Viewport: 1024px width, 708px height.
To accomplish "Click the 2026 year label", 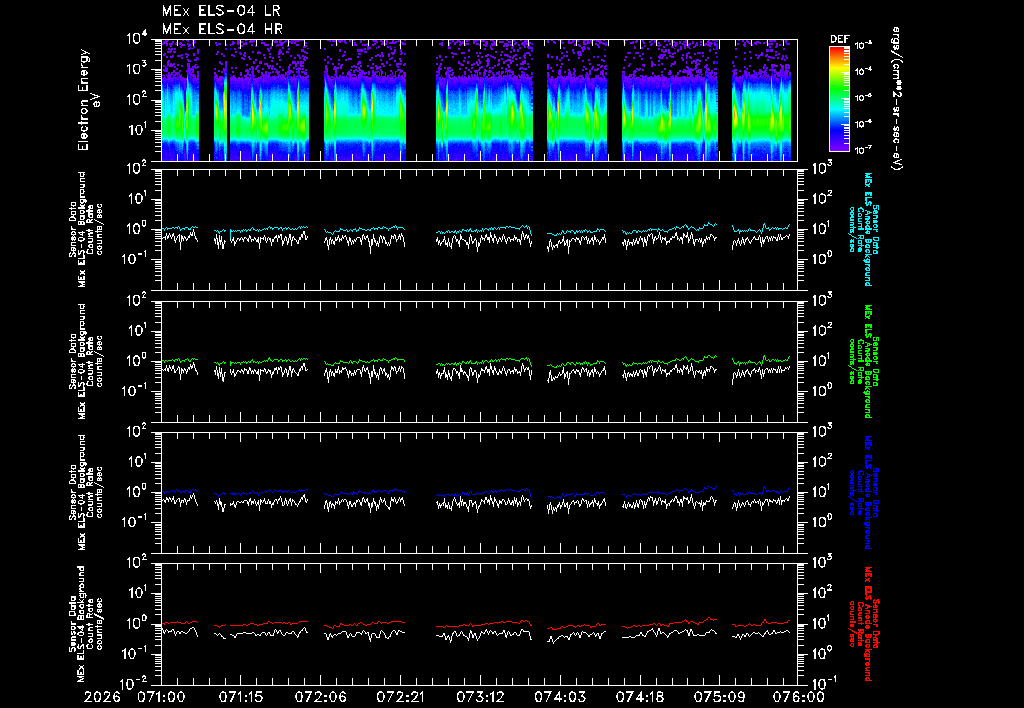I will click(x=103, y=697).
